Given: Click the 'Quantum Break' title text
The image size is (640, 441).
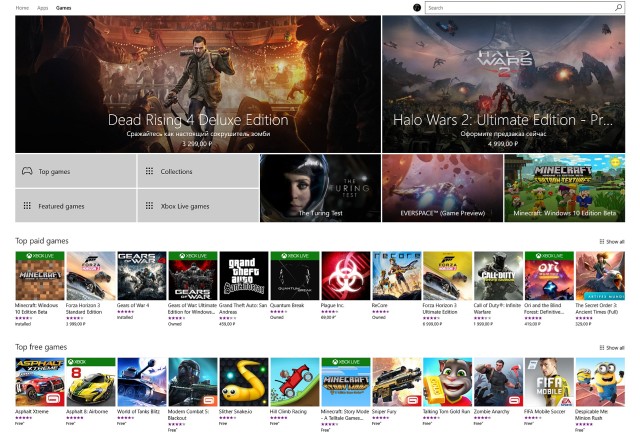Looking at the screenshot, I should pyautogui.click(x=287, y=305).
